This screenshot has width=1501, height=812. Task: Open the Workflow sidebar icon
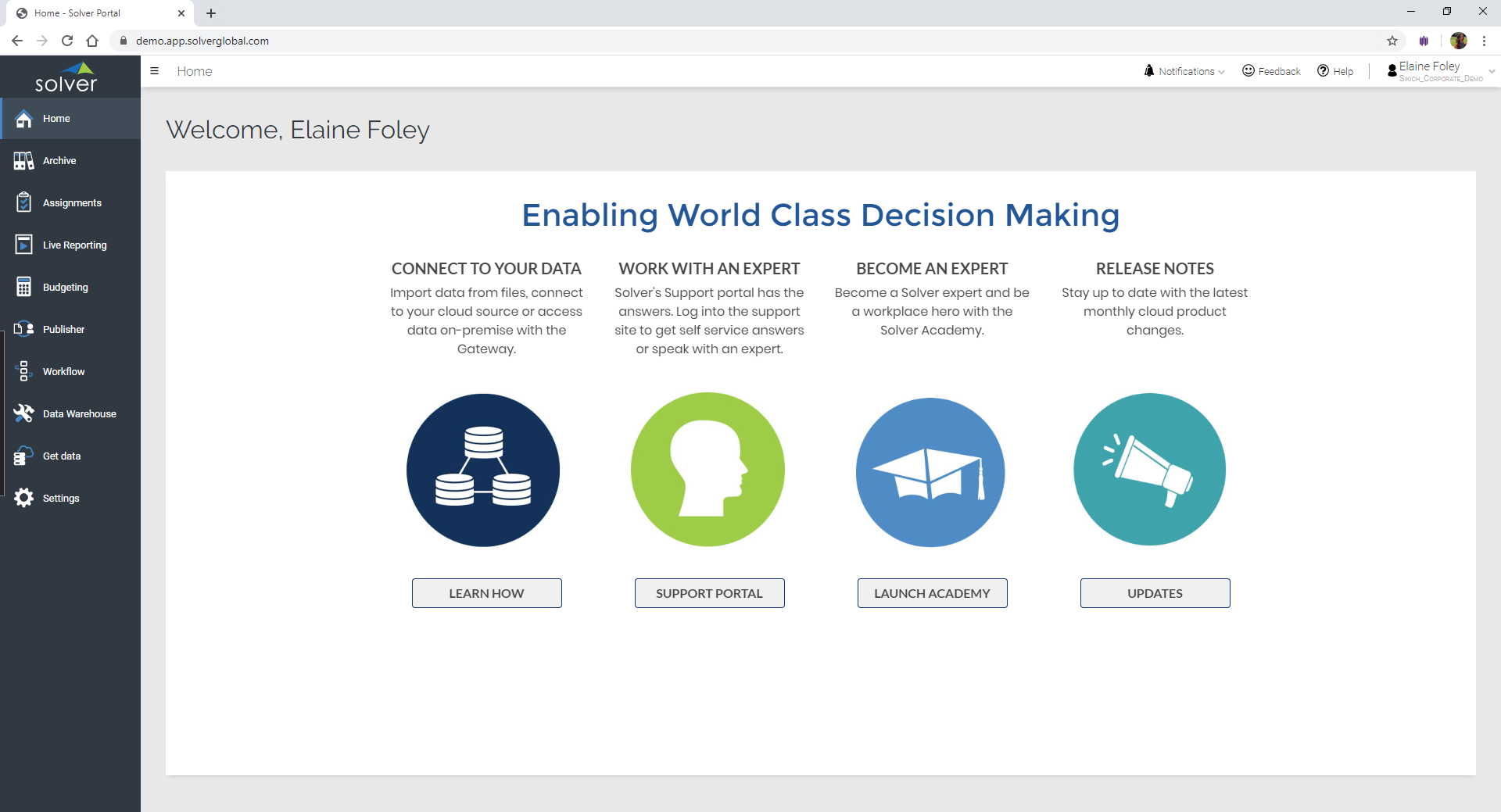click(23, 372)
